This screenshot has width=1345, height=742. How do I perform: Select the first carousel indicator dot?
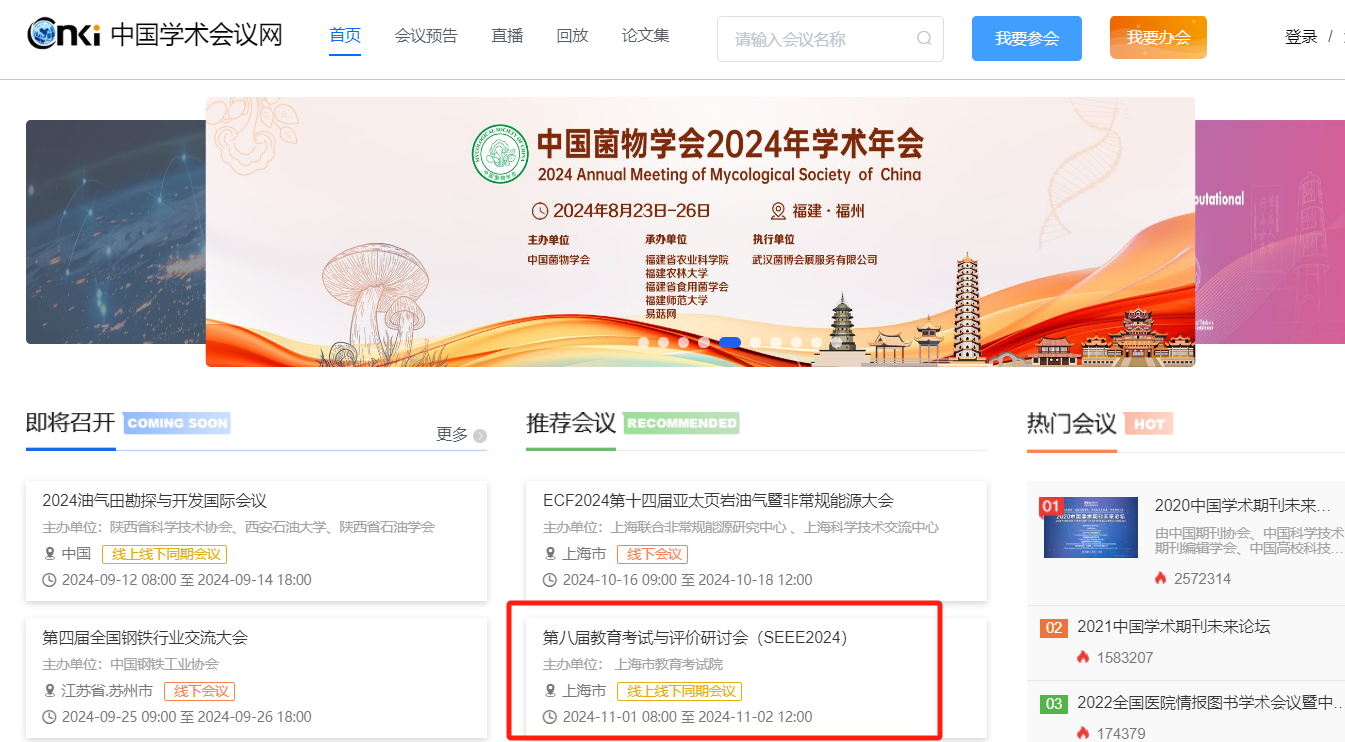pos(644,342)
